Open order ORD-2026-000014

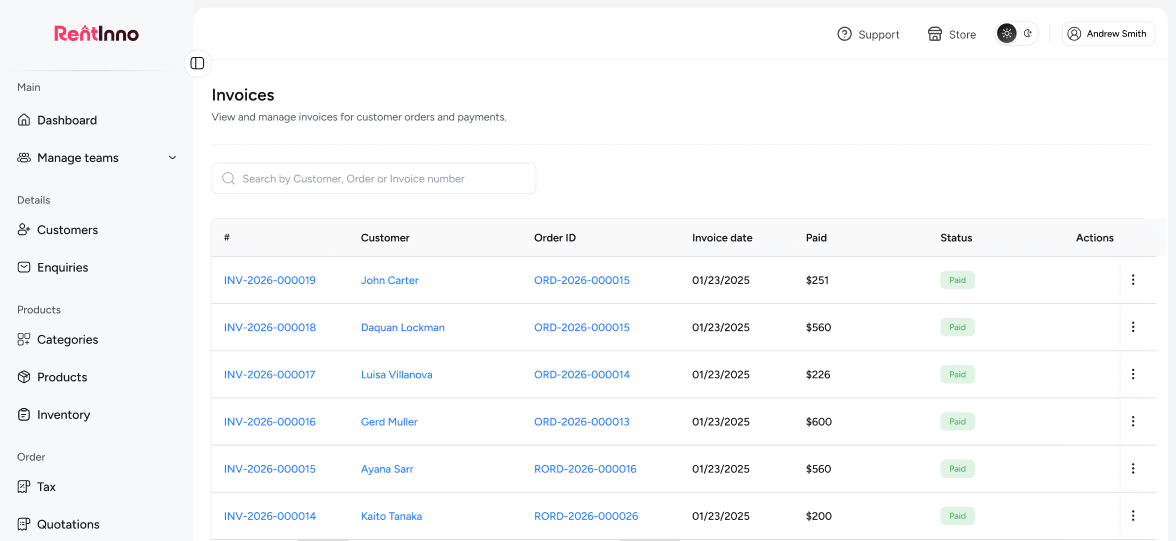point(582,374)
